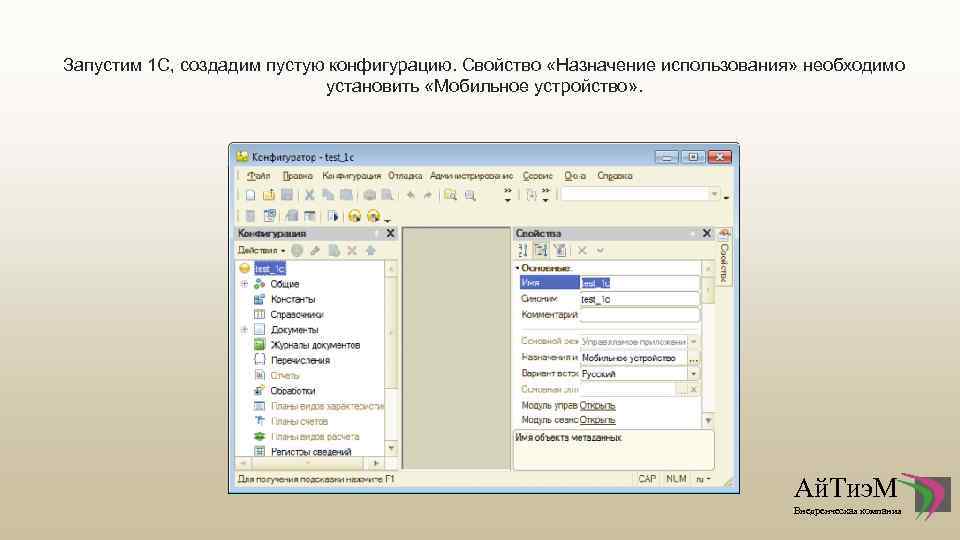Click right arrow of configuration tree horizontal scrollbar
Screen dimensions: 960x540
pos(376,463)
